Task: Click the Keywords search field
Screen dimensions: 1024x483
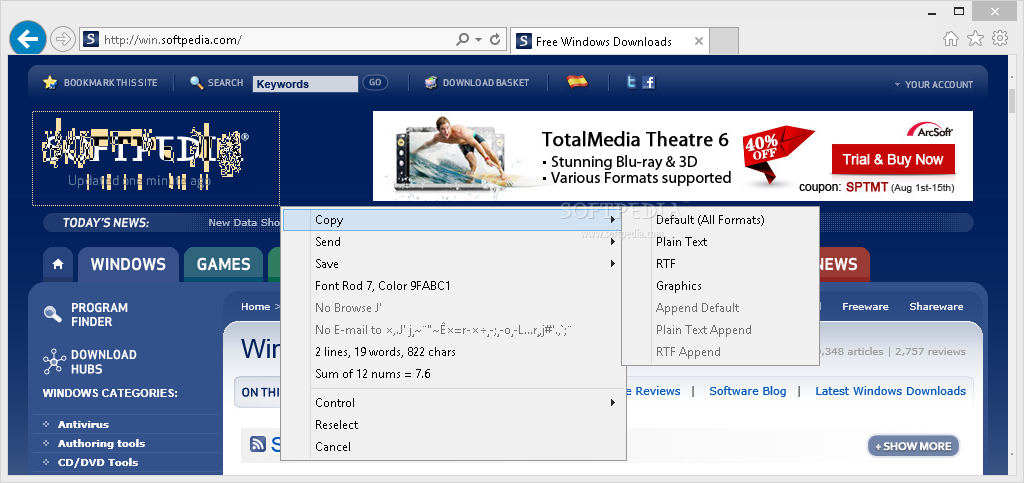Action: 305,84
